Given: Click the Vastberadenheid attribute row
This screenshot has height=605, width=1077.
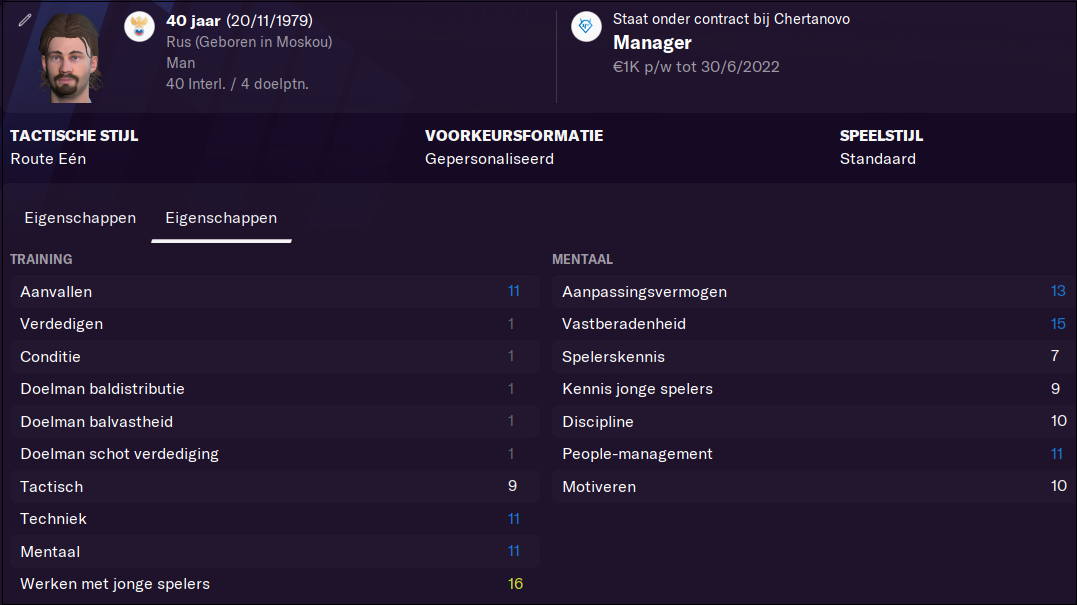Looking at the screenshot, I should [x=815, y=324].
